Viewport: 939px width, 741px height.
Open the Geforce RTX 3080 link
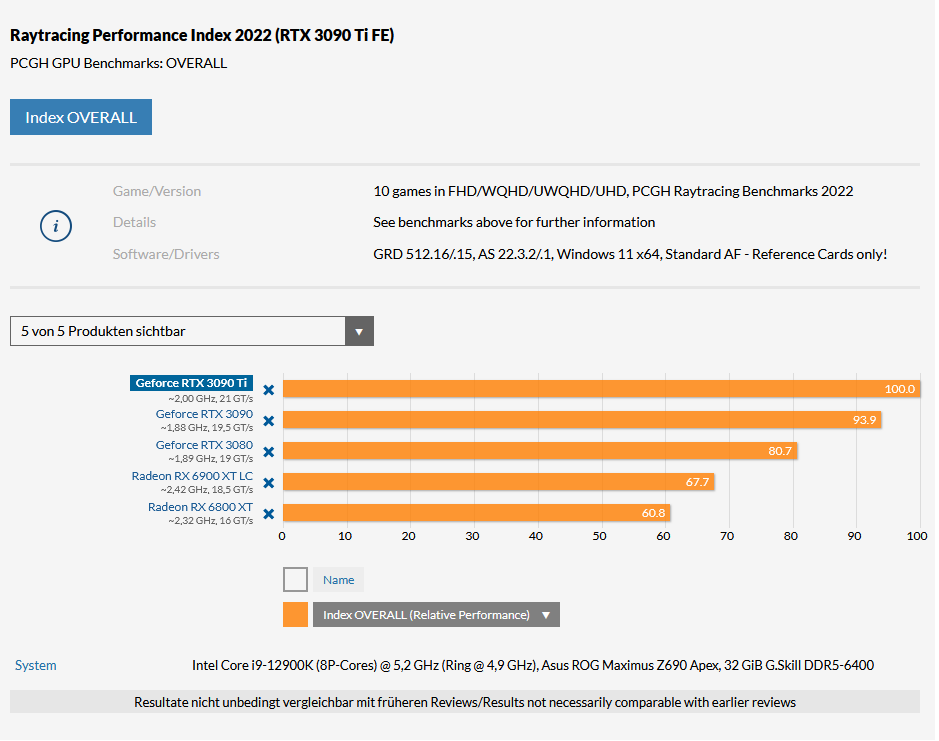pyautogui.click(x=205, y=447)
